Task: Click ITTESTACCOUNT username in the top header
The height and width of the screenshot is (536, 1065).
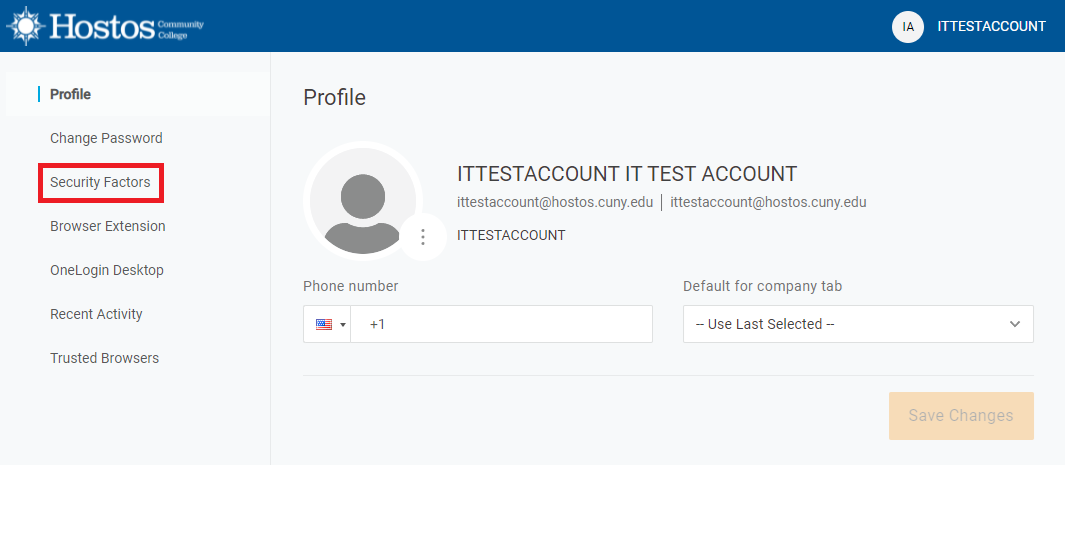Action: 991,27
